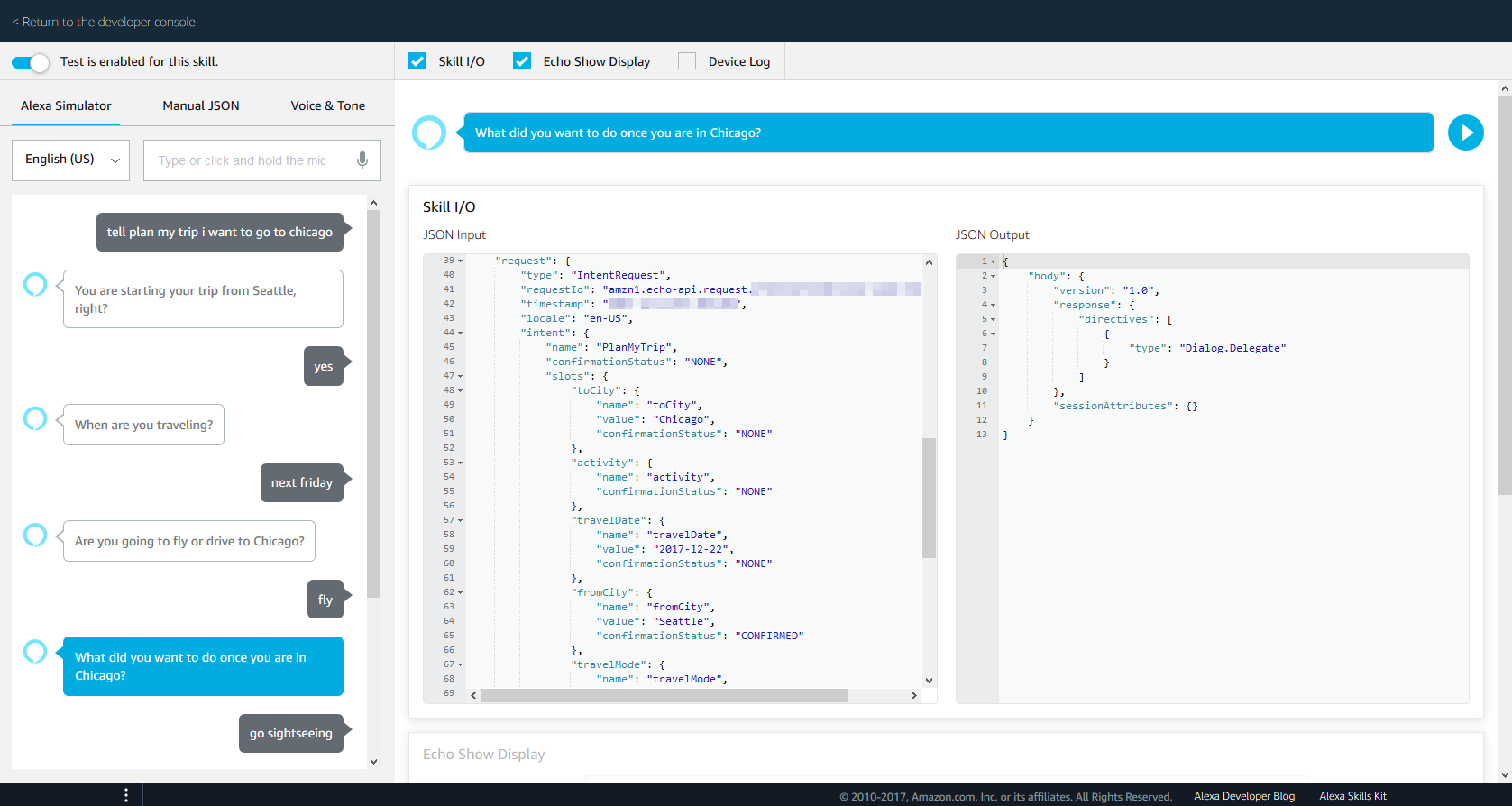1512x806 pixels.
Task: Uncheck the Skill I/O checkbox
Action: 417,61
